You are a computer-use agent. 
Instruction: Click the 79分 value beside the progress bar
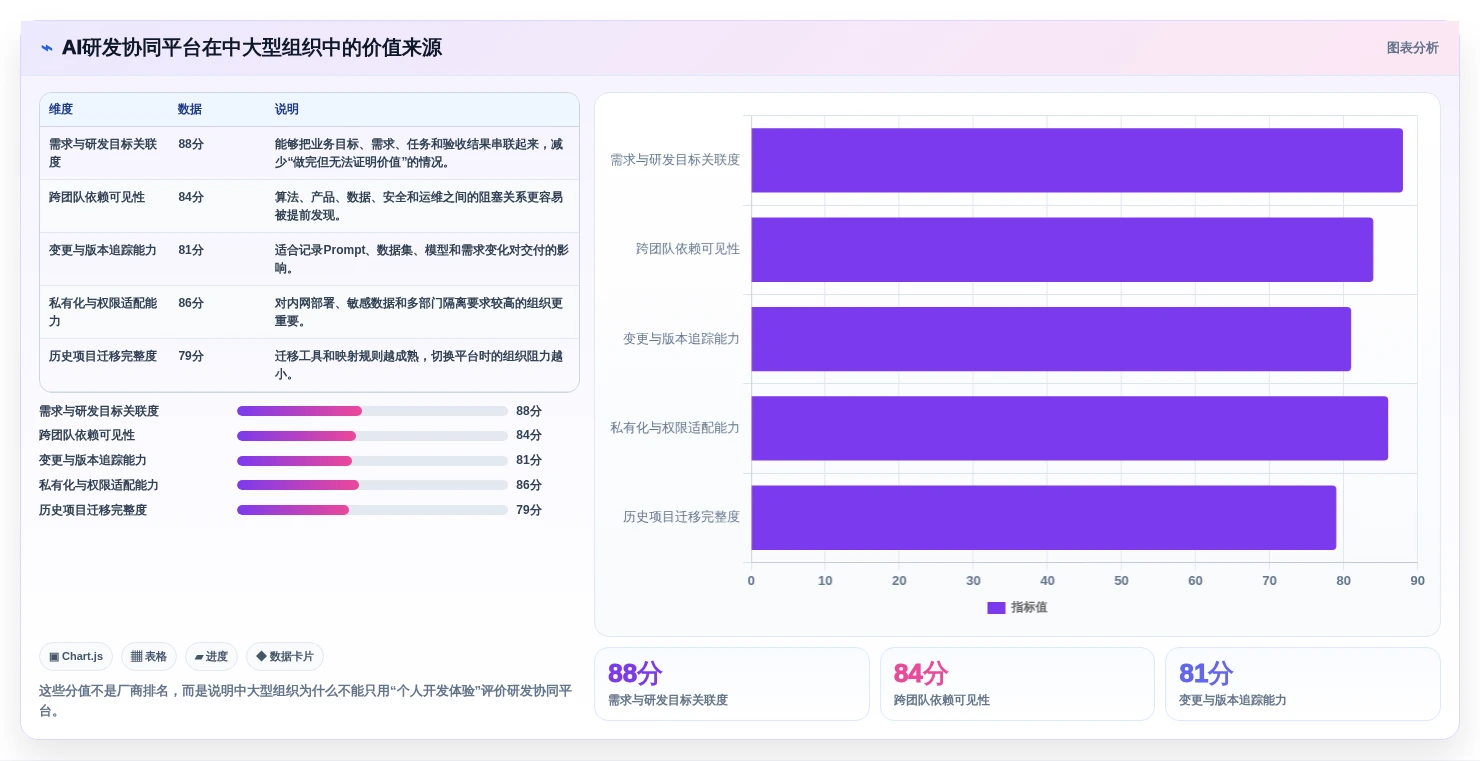tap(529, 510)
